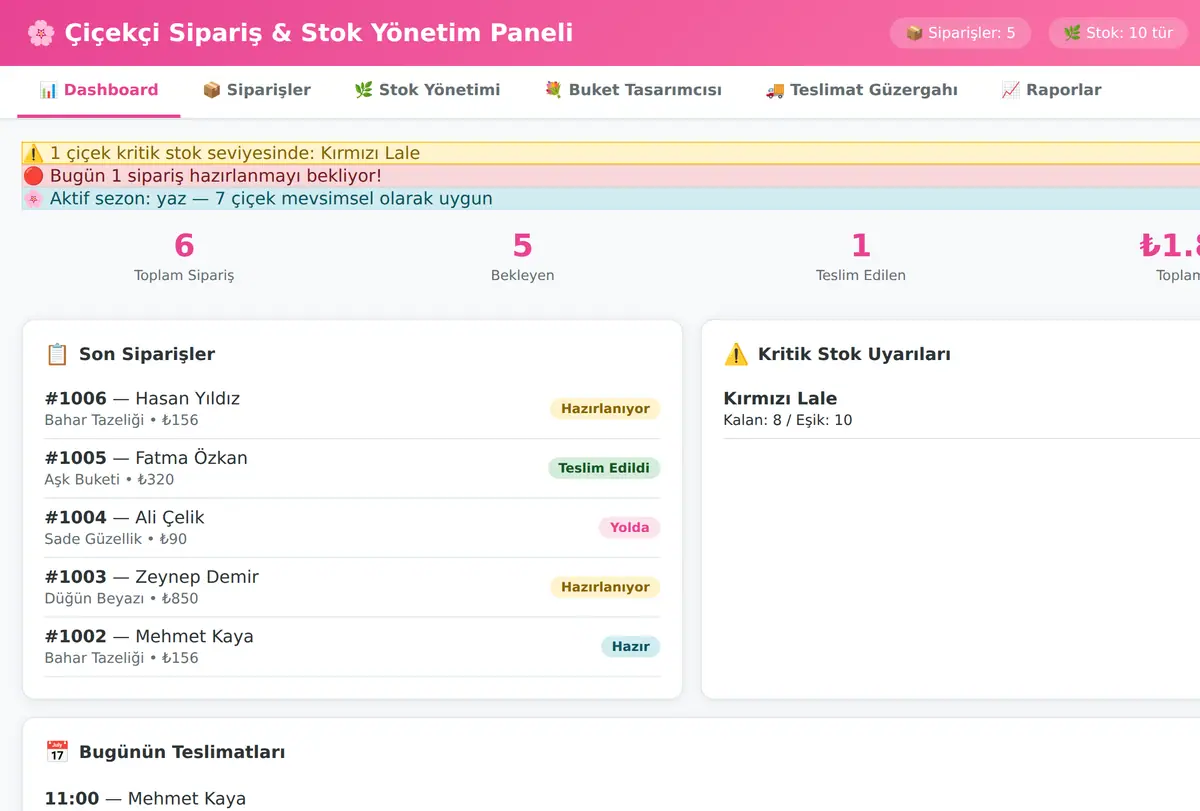Click the graph icon on Raporlar tab
This screenshot has height=811, width=1200.
pos(1010,90)
